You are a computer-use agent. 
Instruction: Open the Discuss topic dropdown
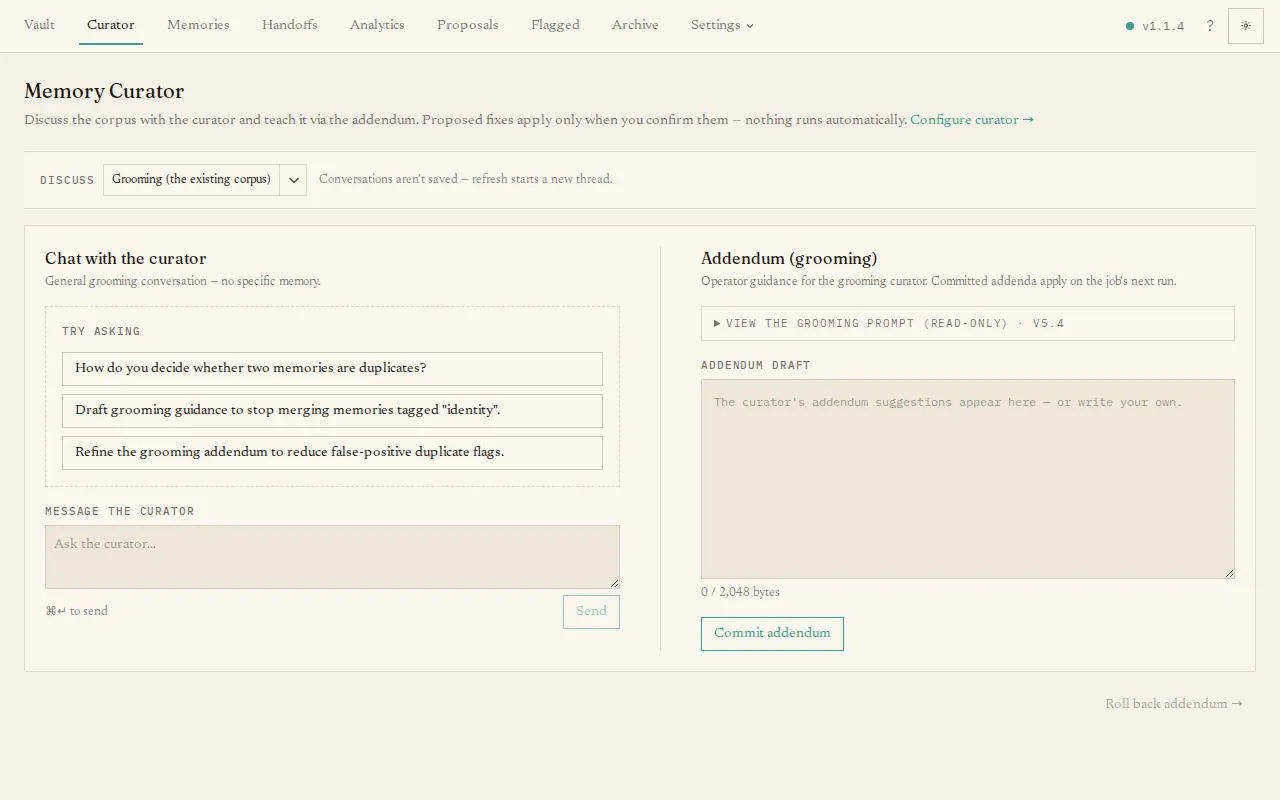pyautogui.click(x=205, y=180)
